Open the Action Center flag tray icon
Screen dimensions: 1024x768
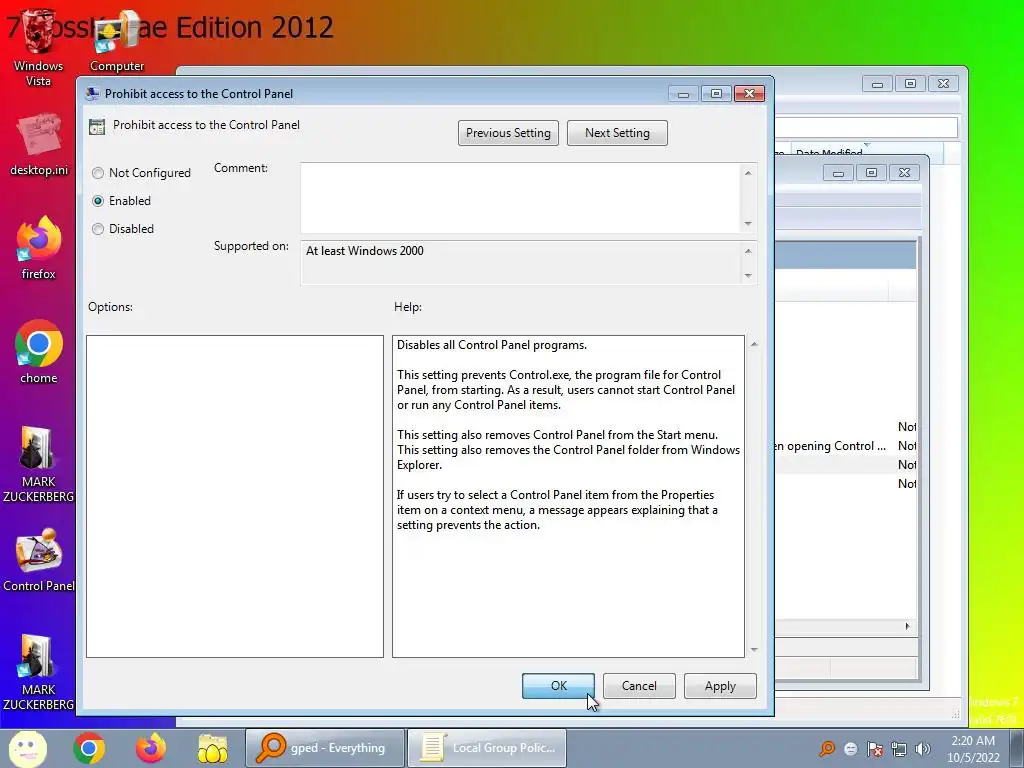click(x=875, y=749)
